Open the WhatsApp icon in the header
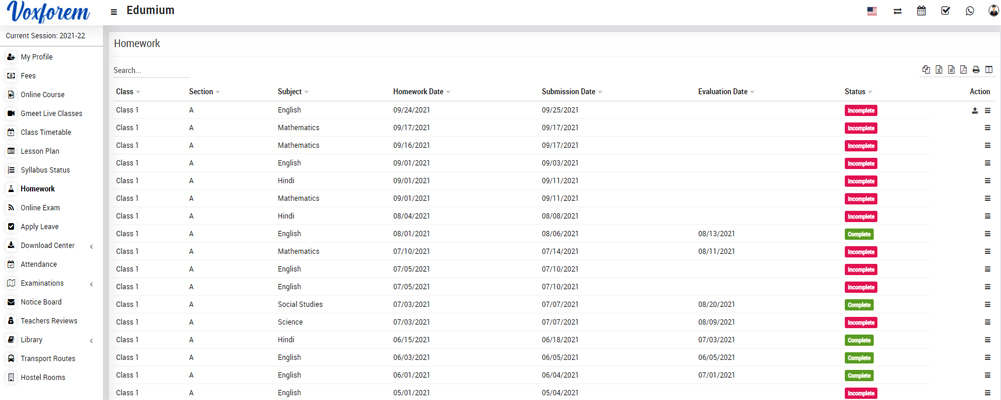This screenshot has width=1001, height=400. tap(969, 11)
